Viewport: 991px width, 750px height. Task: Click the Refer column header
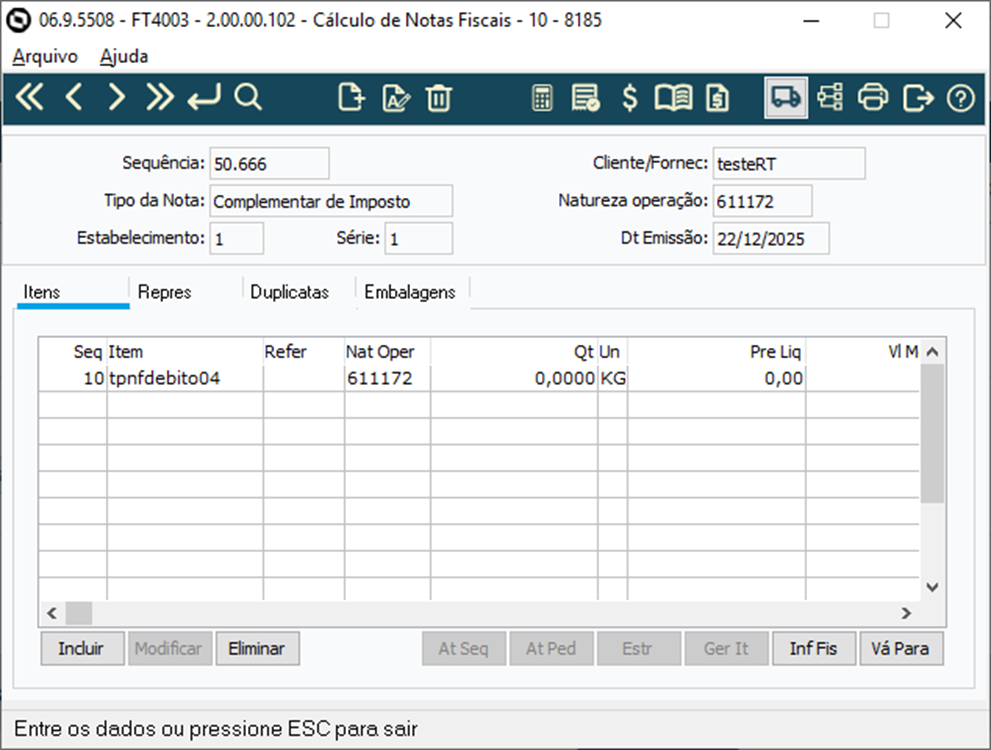(x=303, y=351)
